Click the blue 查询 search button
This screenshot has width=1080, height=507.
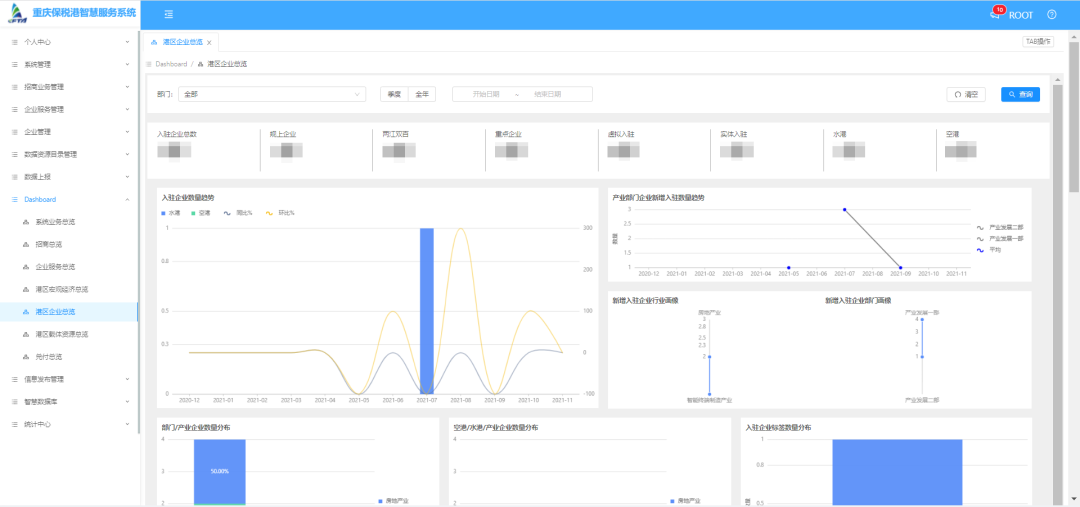click(1020, 94)
